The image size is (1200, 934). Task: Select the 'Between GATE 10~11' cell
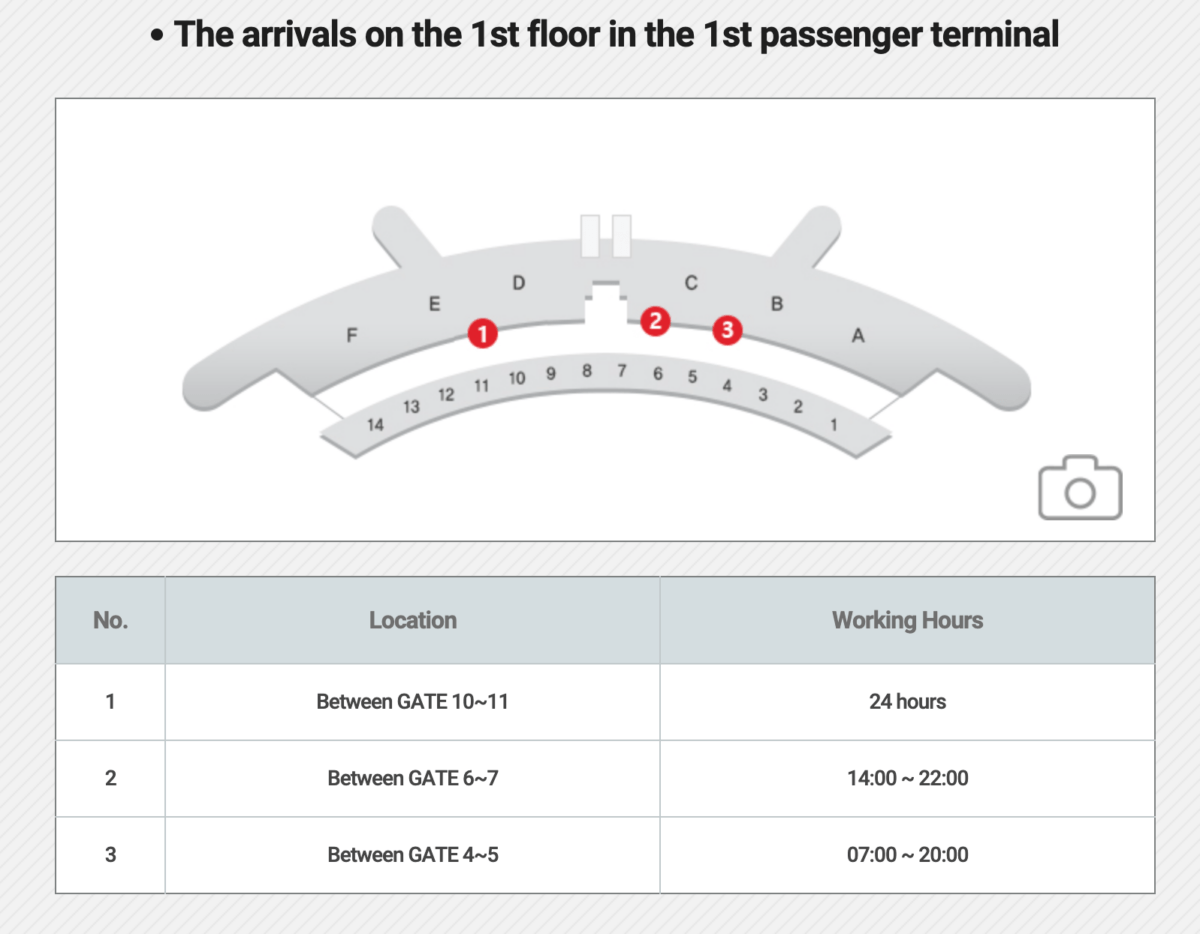point(412,702)
